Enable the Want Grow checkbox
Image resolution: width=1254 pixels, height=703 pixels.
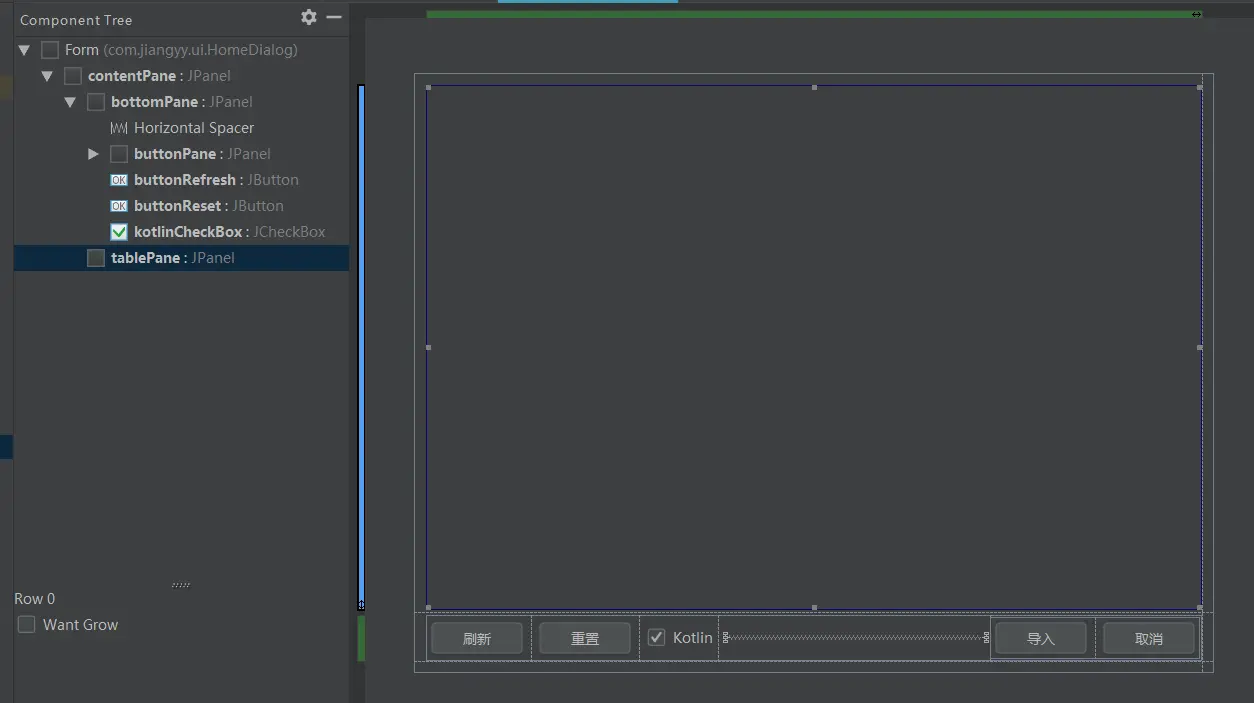click(27, 625)
